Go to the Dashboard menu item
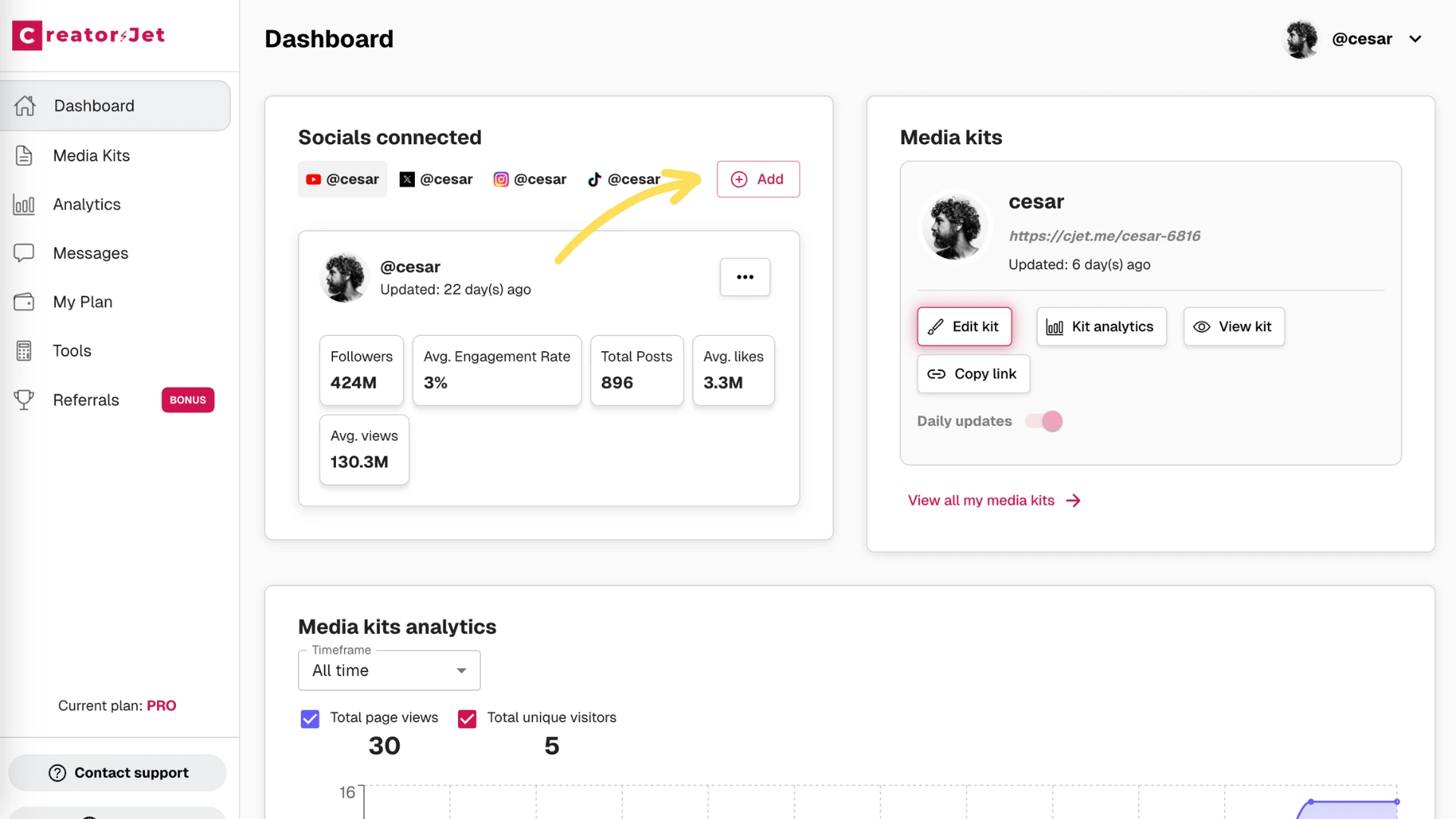The image size is (1456, 819). tap(93, 105)
